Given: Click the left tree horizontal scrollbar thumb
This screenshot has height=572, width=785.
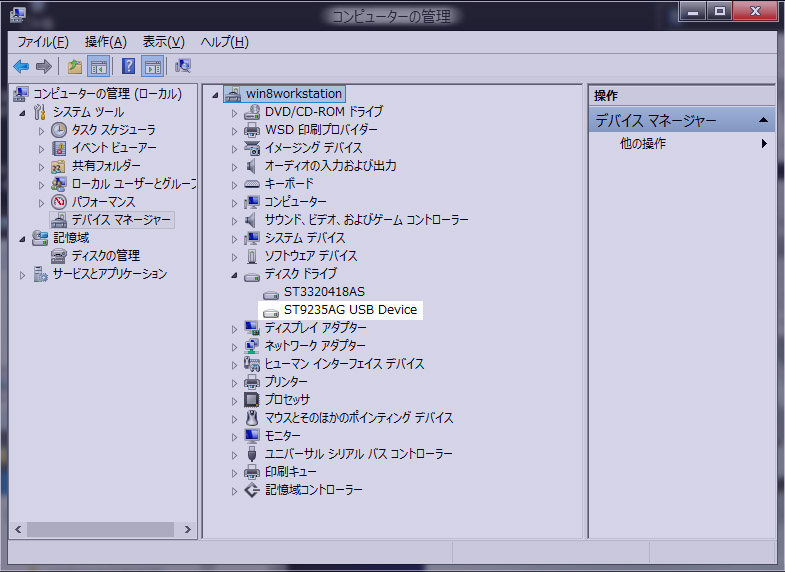Looking at the screenshot, I should coord(101,529).
